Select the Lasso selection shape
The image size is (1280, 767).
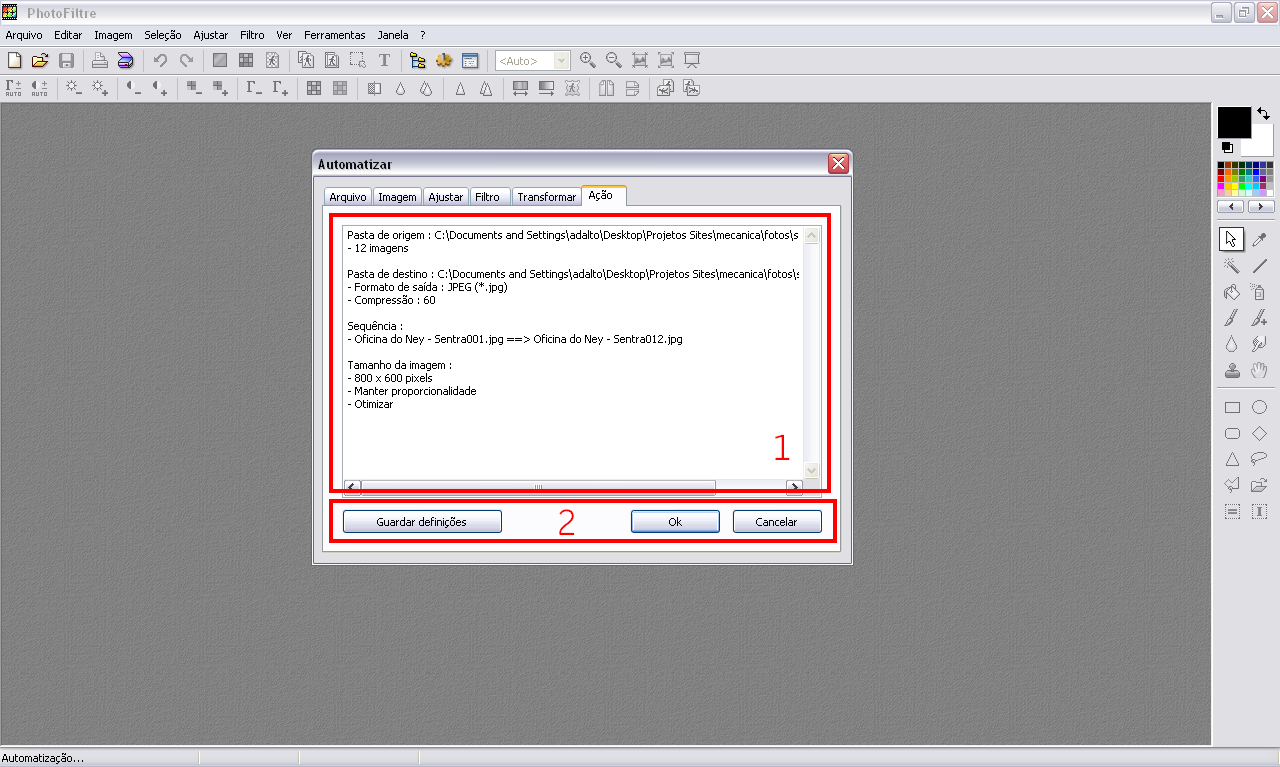(x=1259, y=459)
